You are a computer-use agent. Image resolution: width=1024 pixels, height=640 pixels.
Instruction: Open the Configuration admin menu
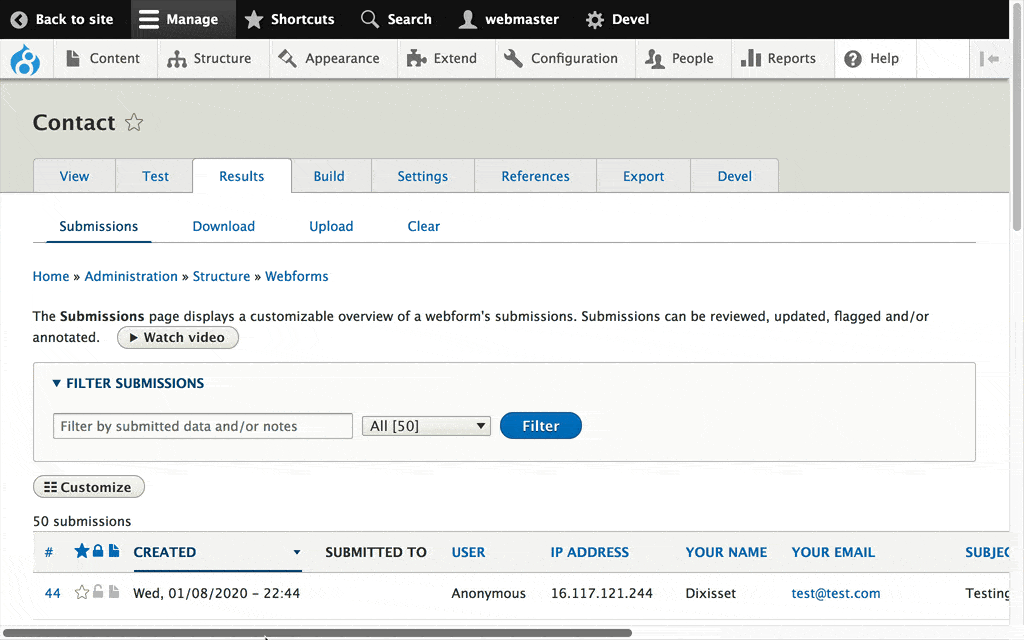562,59
